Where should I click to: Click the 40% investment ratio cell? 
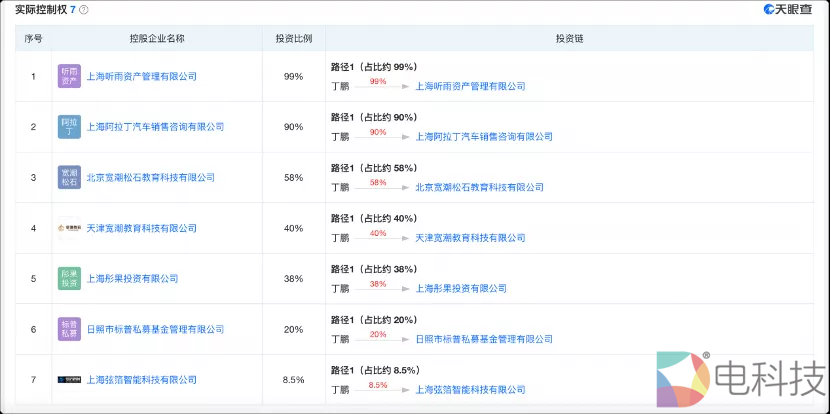point(294,228)
